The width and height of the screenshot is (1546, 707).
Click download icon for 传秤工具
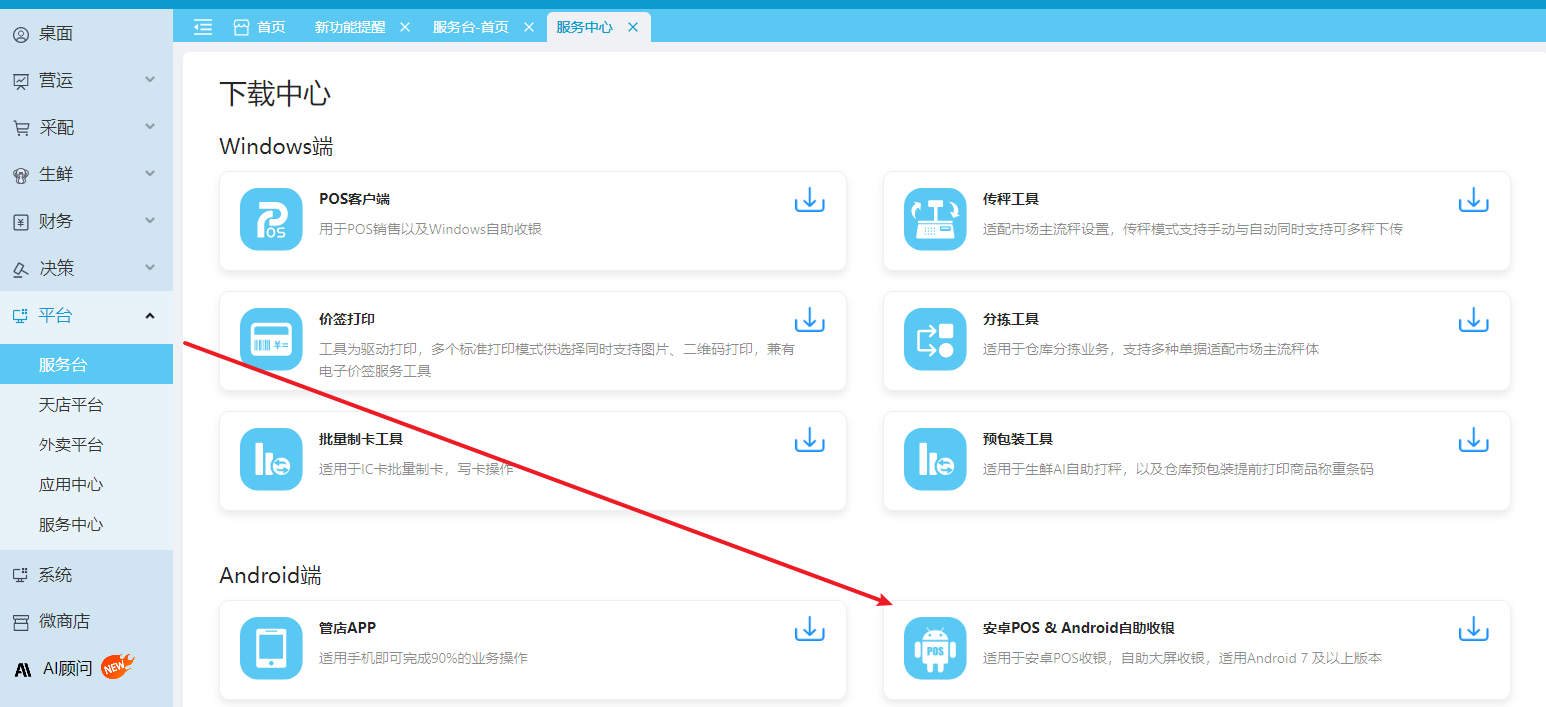[x=1473, y=200]
